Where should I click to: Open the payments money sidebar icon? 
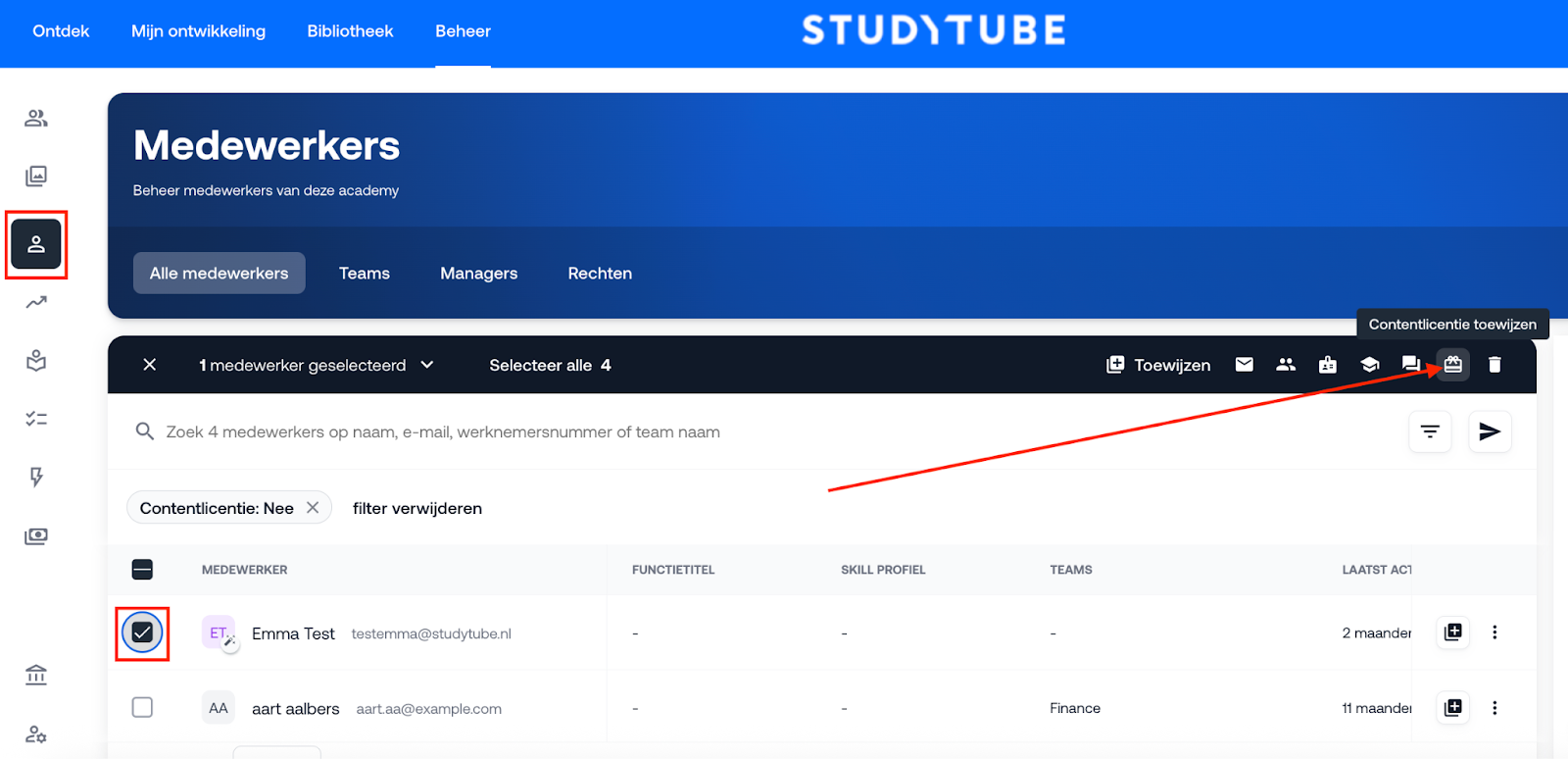coord(36,536)
